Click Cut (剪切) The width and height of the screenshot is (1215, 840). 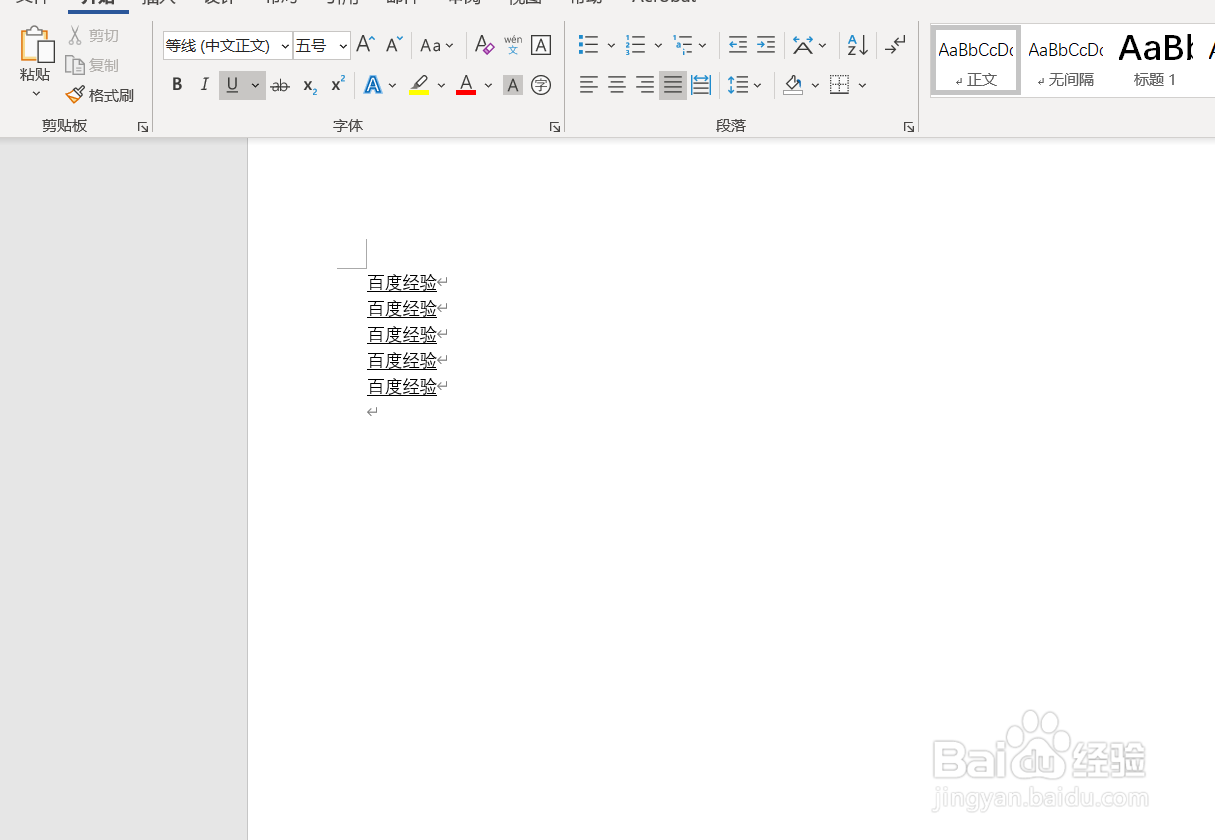coord(93,36)
